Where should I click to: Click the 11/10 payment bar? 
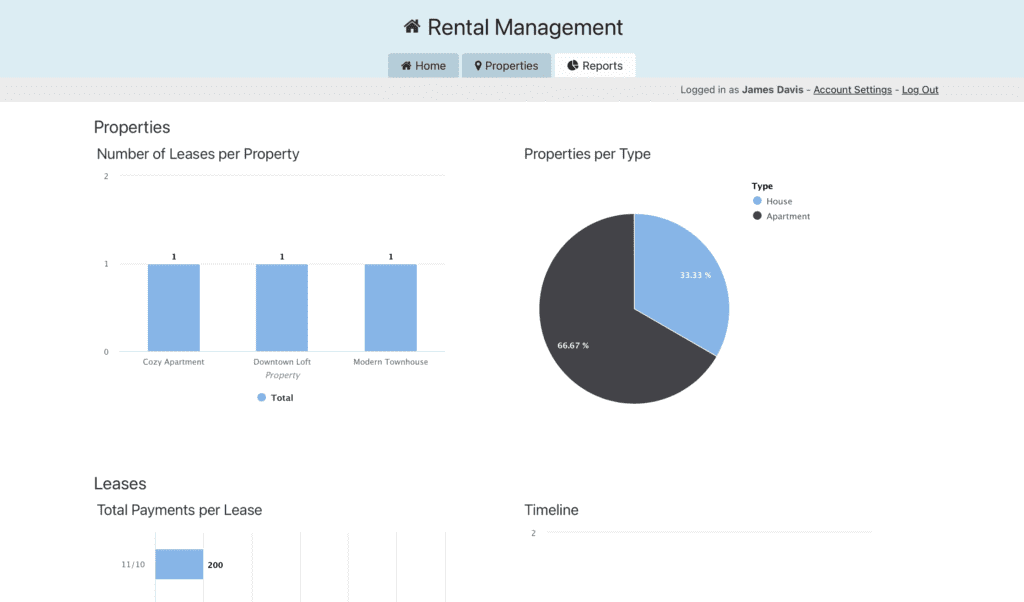coord(179,565)
